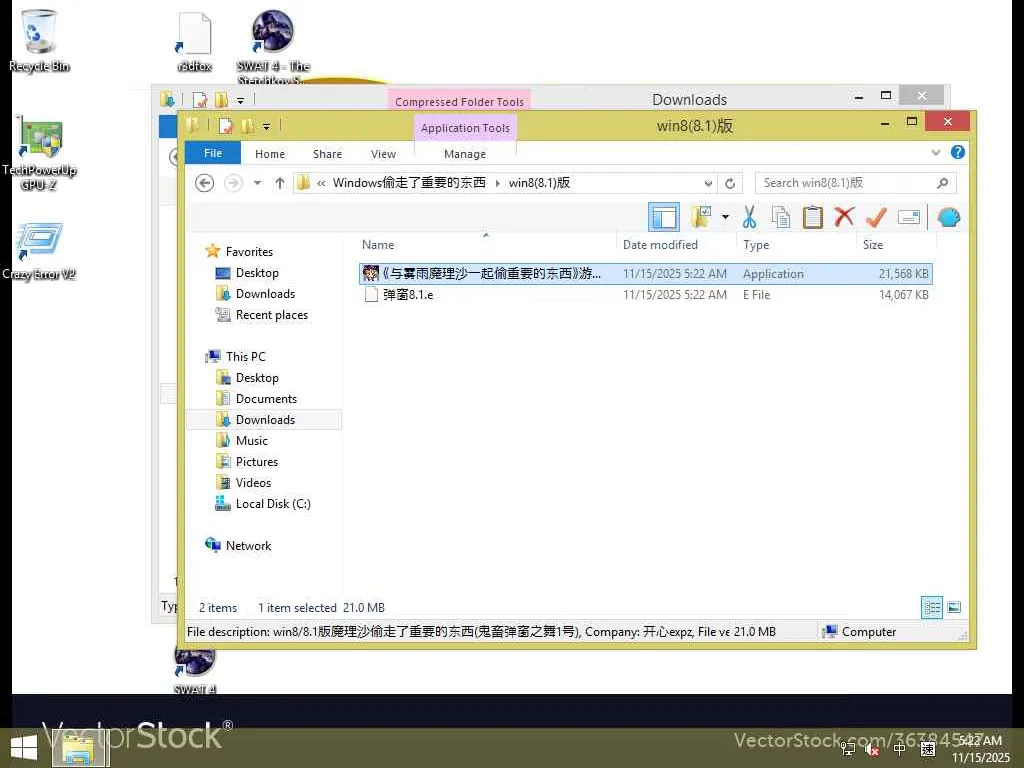The width and height of the screenshot is (1024, 768).
Task: Open Local Disk (C:) in sidebar
Action: tap(272, 504)
